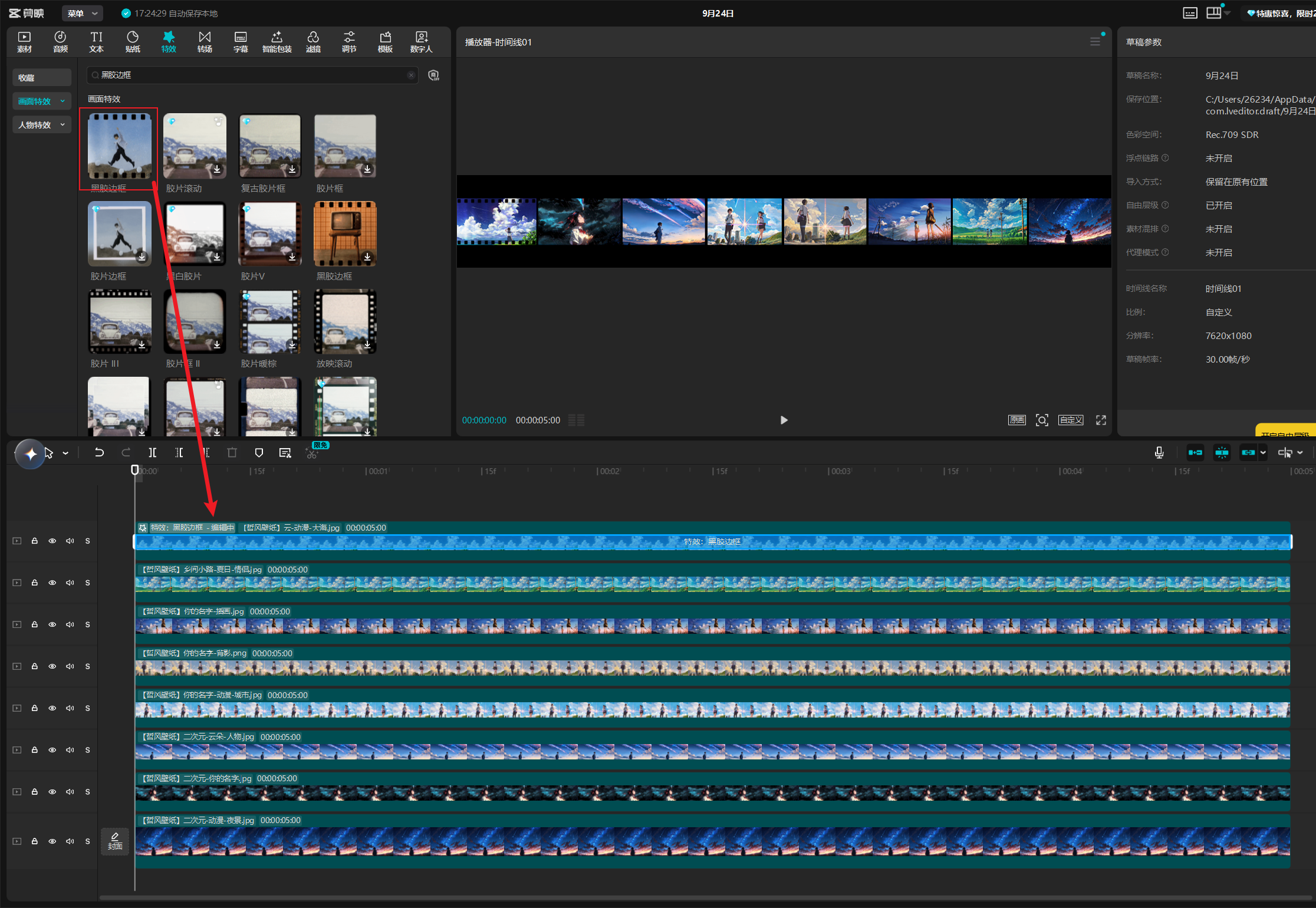Open the preview axis dropdown arrow
The image size is (1316, 908).
click(x=1300, y=452)
